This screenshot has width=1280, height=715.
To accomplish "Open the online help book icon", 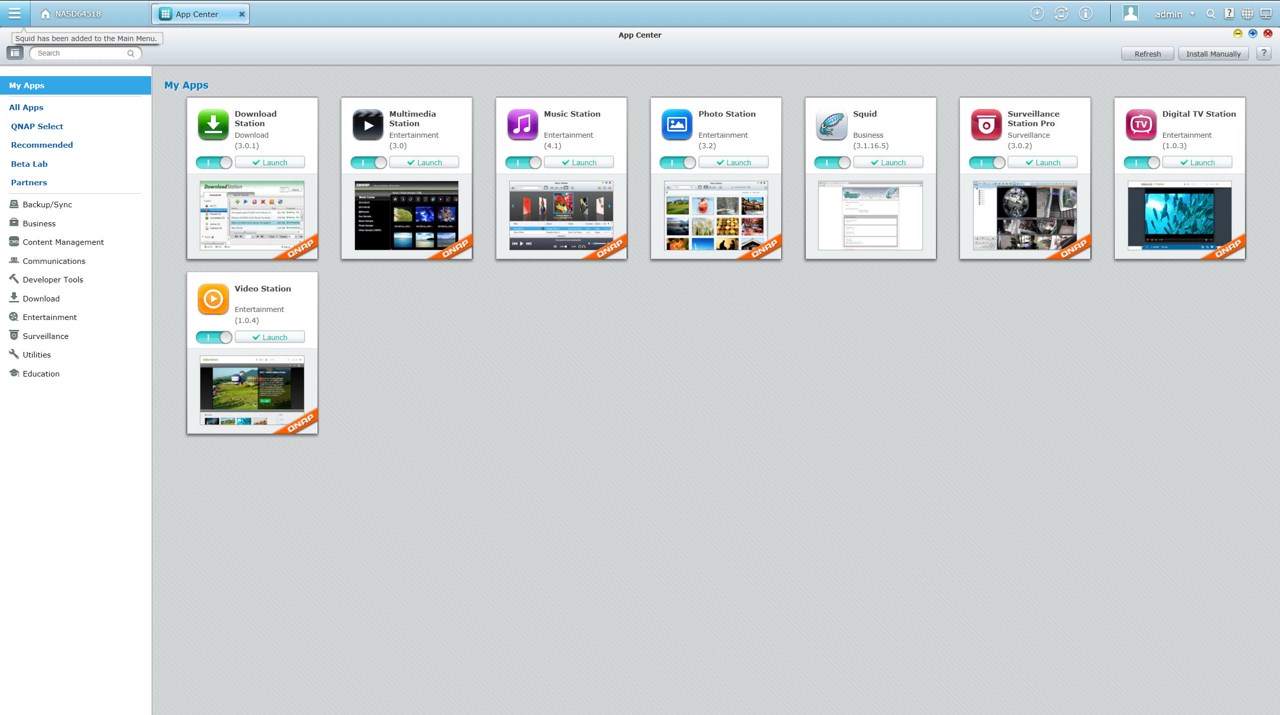I will [1229, 14].
